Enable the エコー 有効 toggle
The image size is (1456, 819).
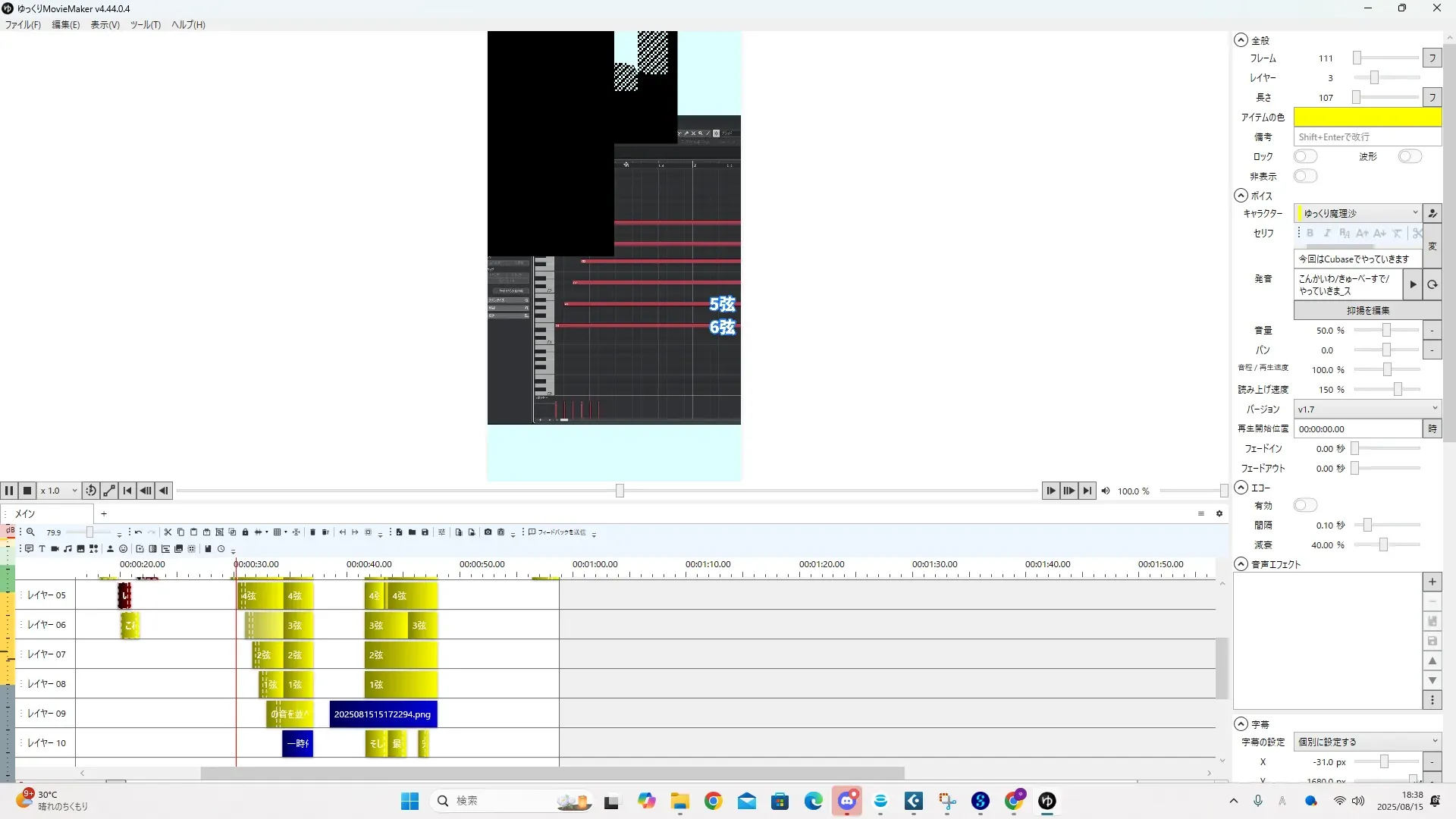[1305, 505]
